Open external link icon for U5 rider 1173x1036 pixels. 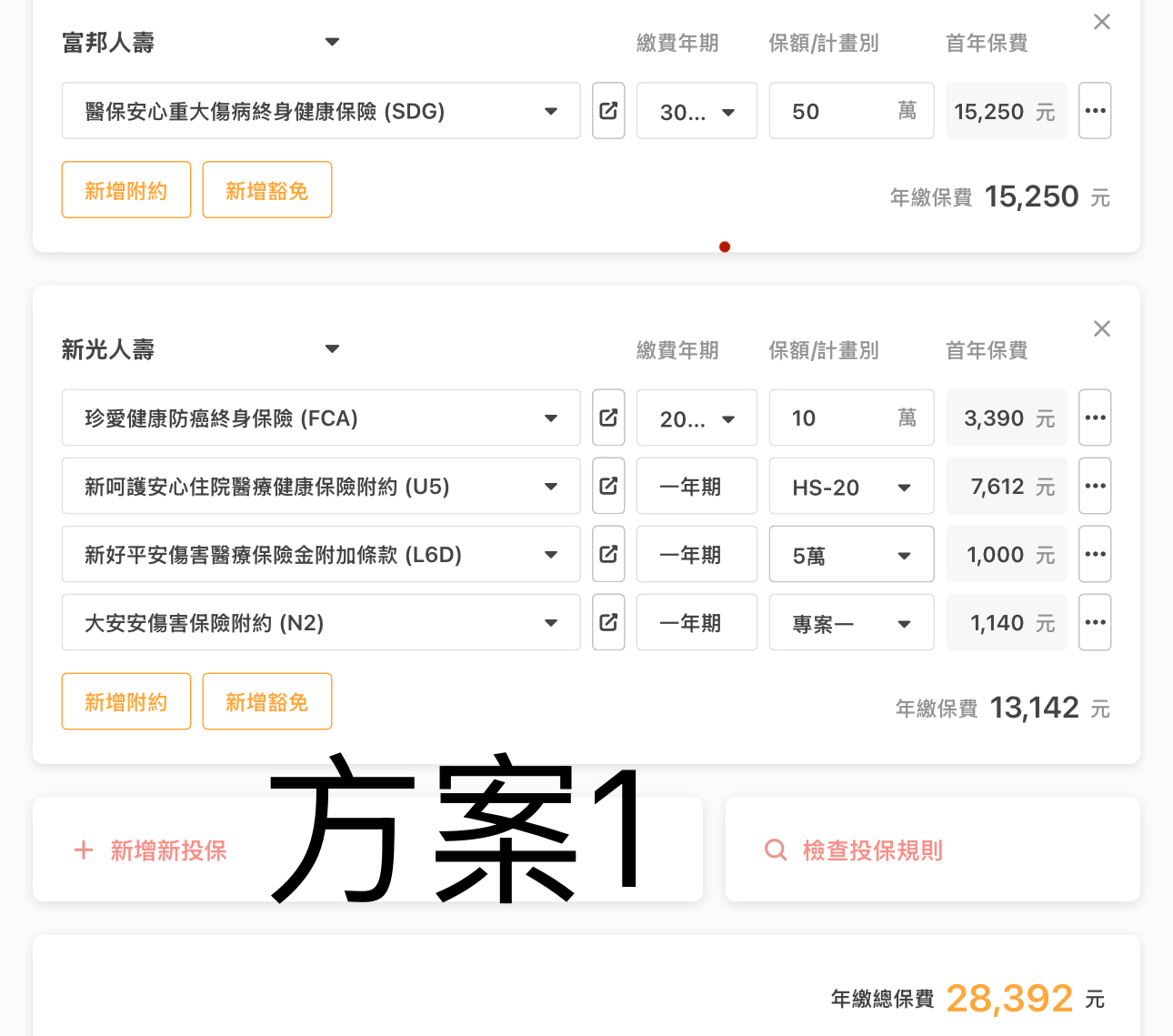tap(608, 486)
